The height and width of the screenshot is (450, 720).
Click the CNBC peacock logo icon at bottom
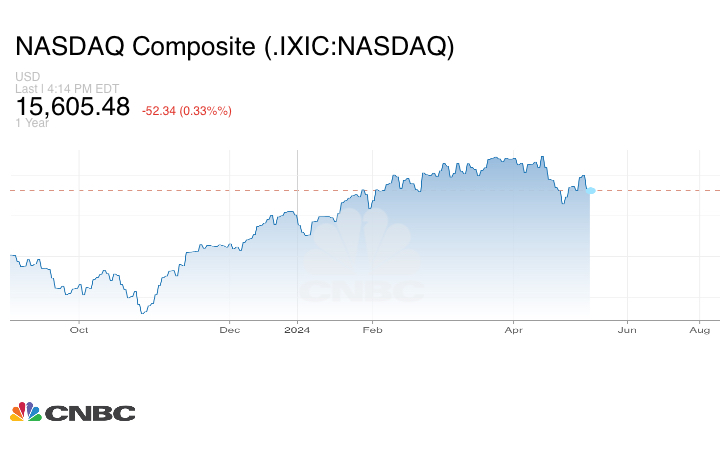pos(25,412)
